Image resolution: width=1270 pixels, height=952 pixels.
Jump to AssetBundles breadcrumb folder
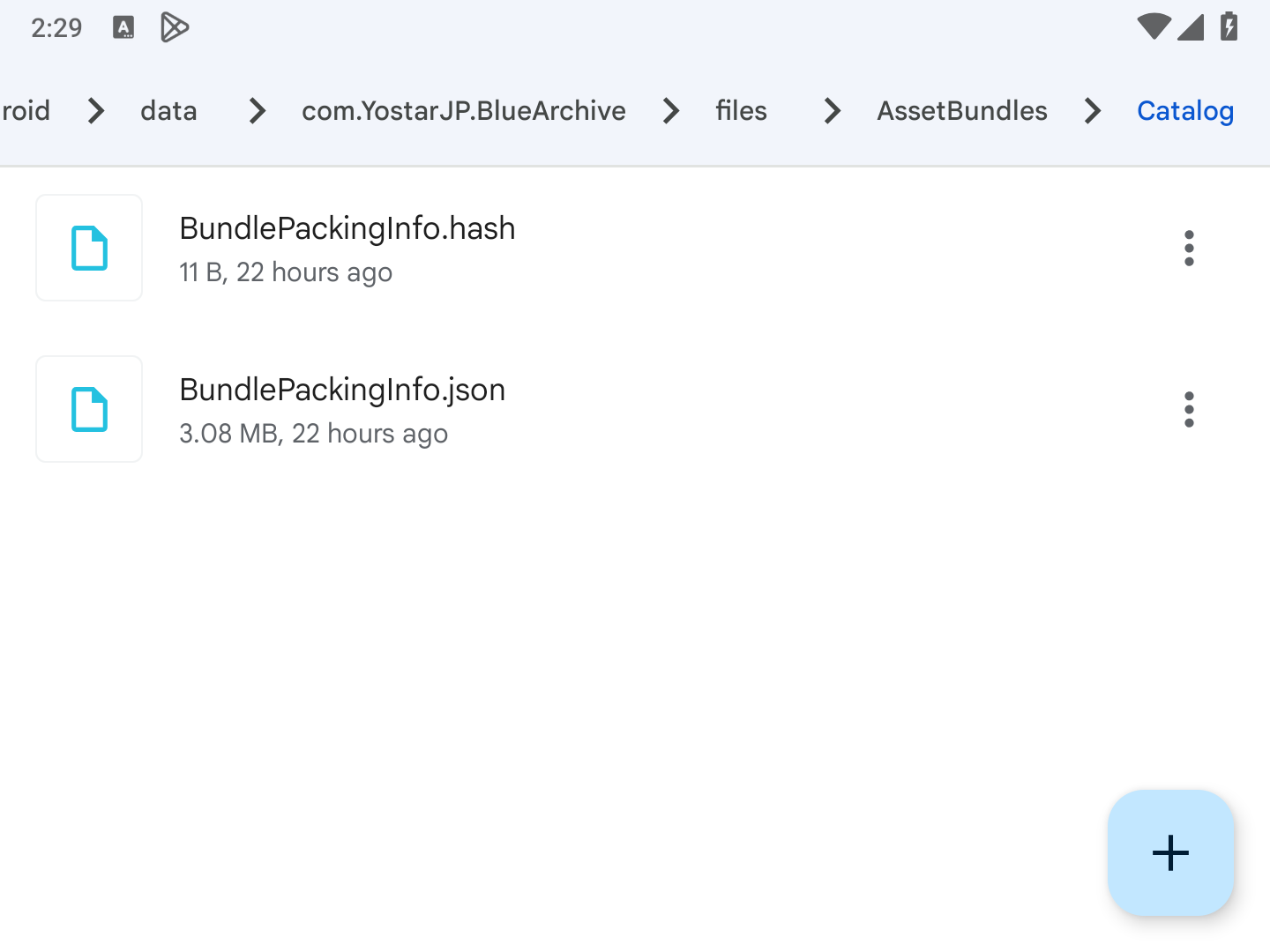click(962, 111)
